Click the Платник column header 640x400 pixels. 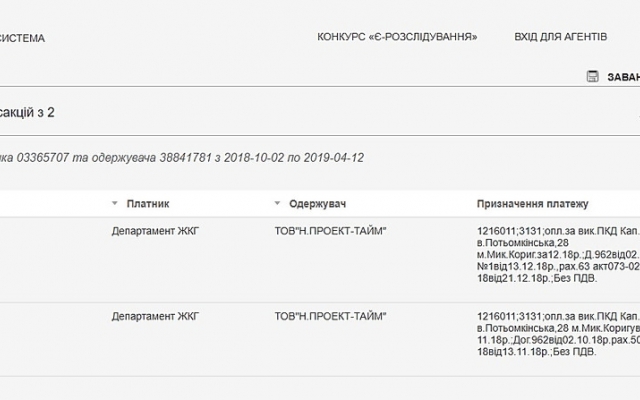pos(148,204)
